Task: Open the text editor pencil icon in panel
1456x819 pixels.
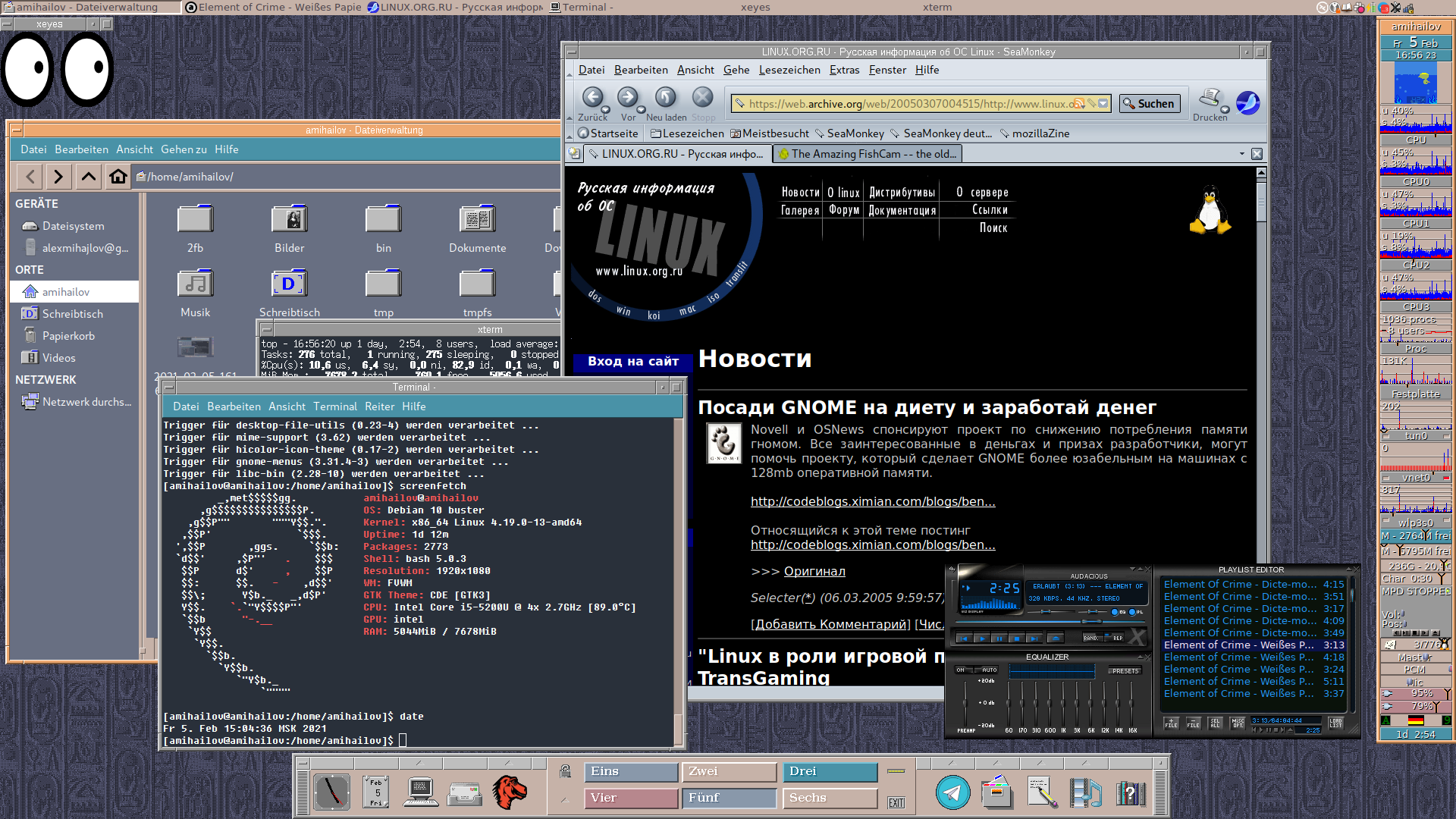Action: point(1042,792)
